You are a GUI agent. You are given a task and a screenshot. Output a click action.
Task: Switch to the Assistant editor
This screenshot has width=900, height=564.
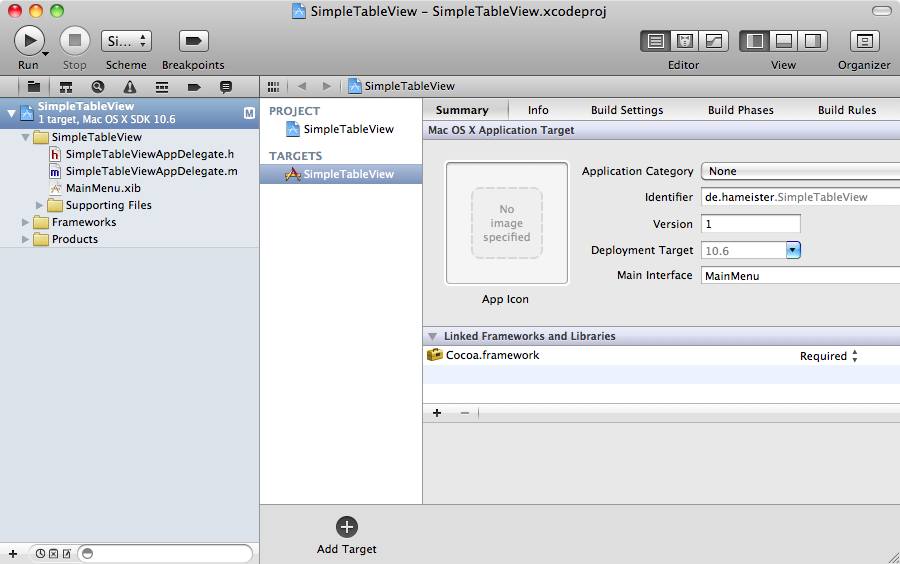pyautogui.click(x=685, y=41)
